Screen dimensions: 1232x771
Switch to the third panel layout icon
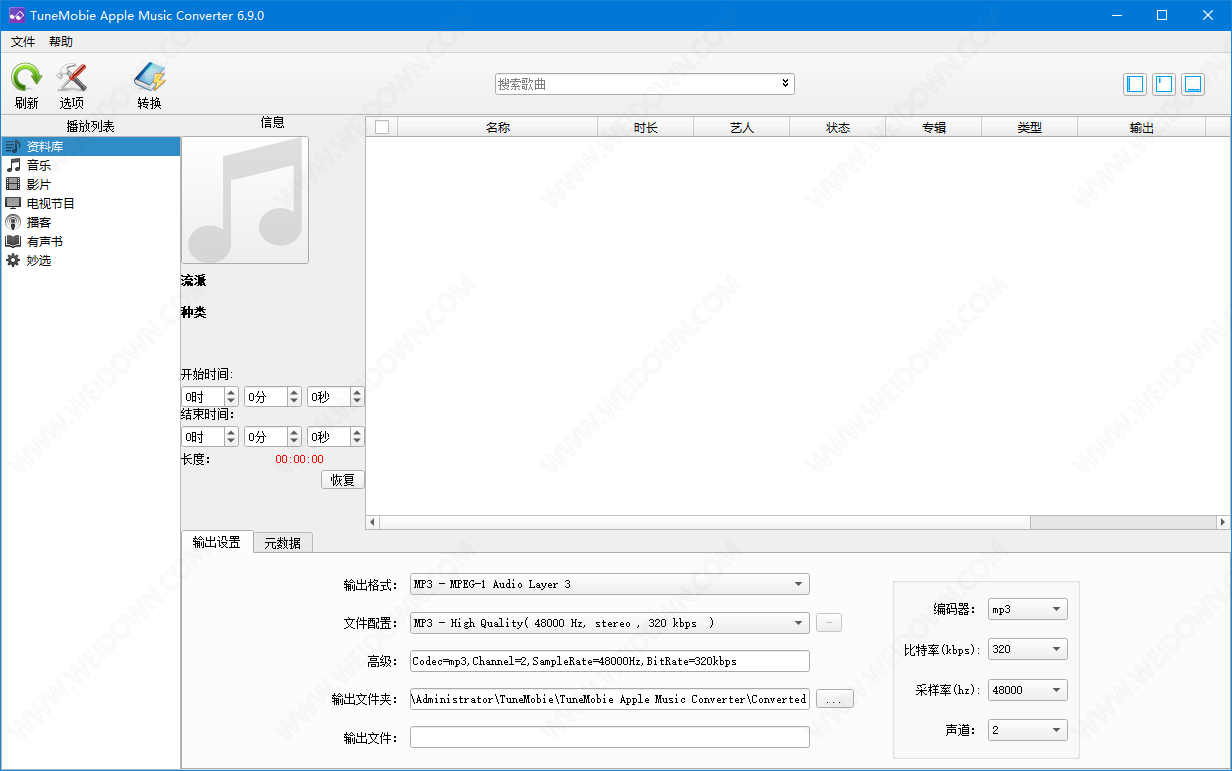[1193, 84]
